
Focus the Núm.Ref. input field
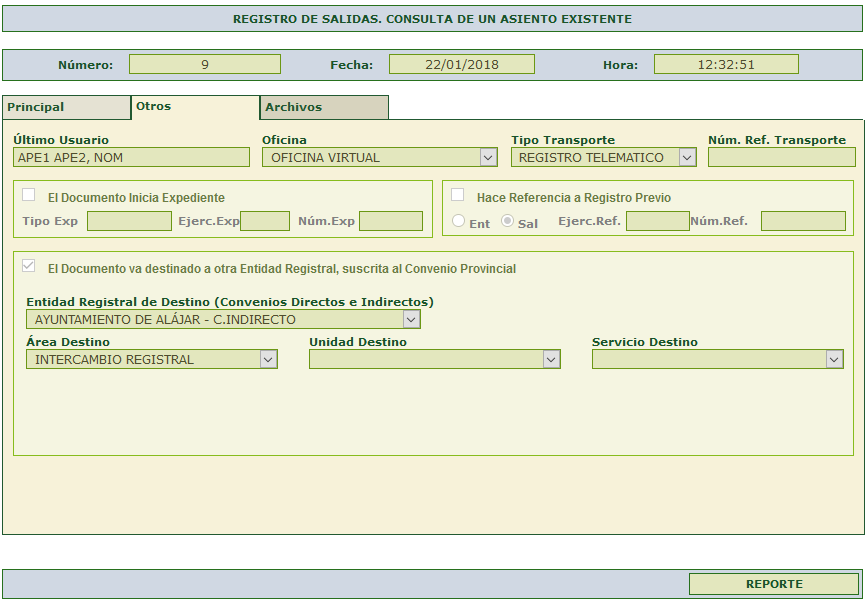click(803, 221)
